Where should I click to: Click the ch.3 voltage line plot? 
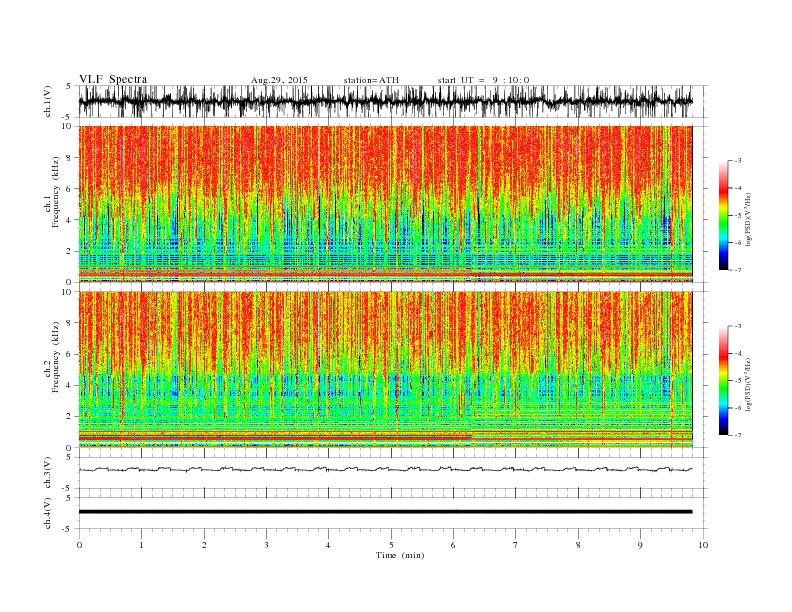[392, 473]
